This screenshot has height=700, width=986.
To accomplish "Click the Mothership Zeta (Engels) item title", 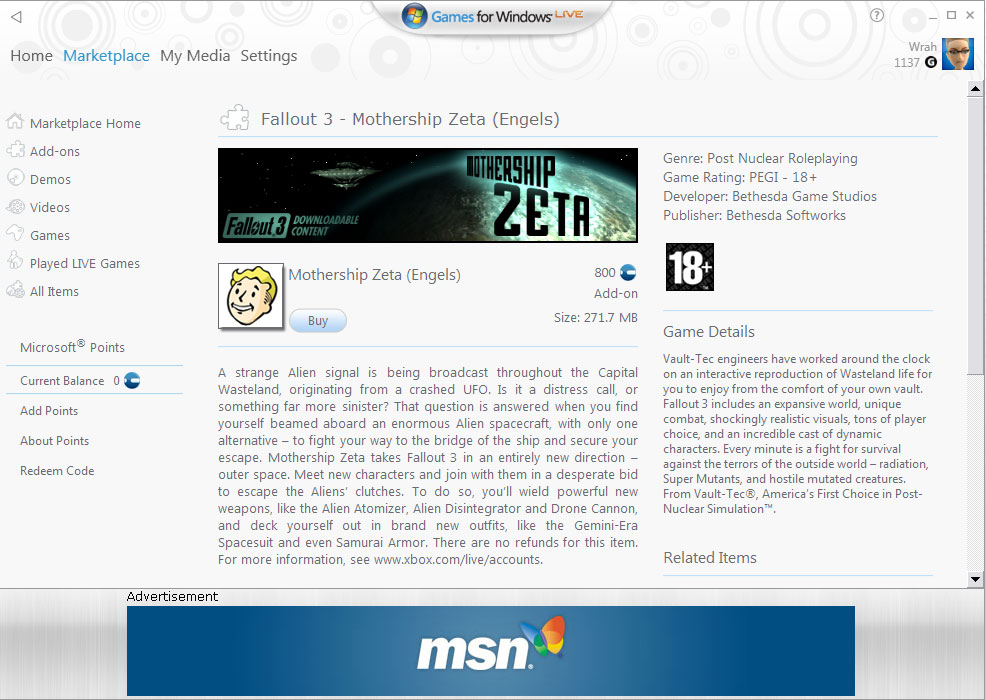I will 375,275.
